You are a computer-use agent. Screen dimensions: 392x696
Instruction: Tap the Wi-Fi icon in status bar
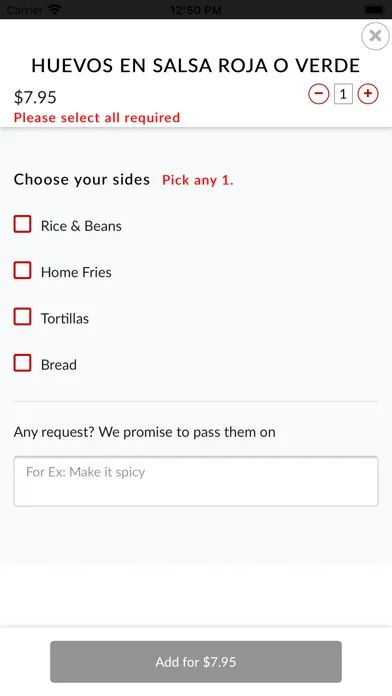[55, 9]
